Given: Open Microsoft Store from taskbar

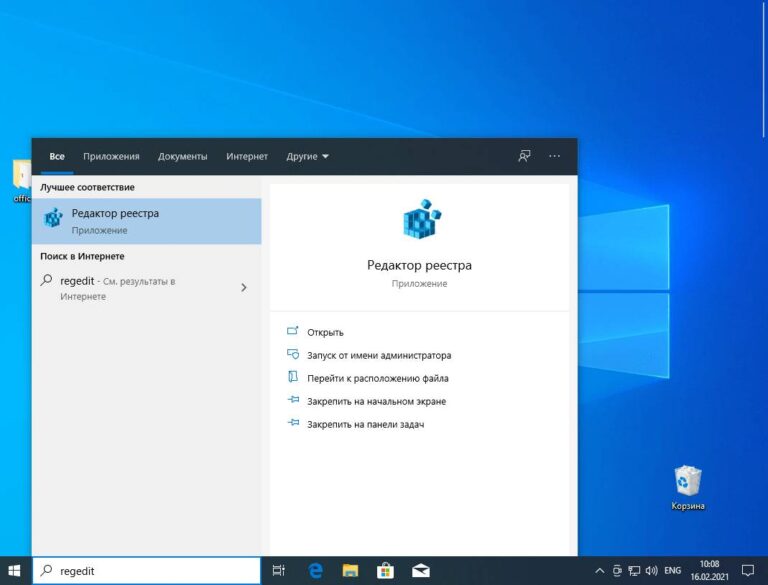Looking at the screenshot, I should (385, 571).
